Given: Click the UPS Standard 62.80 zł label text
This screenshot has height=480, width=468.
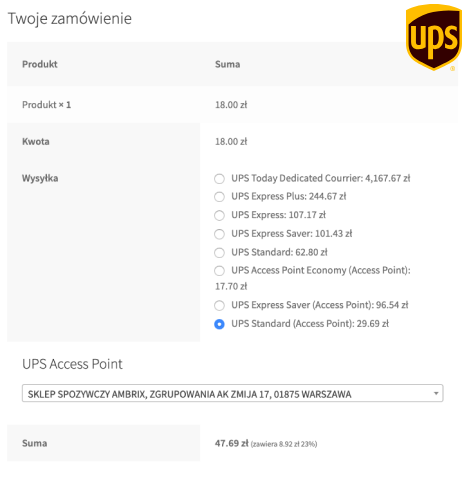Looking at the screenshot, I should 279,252.
